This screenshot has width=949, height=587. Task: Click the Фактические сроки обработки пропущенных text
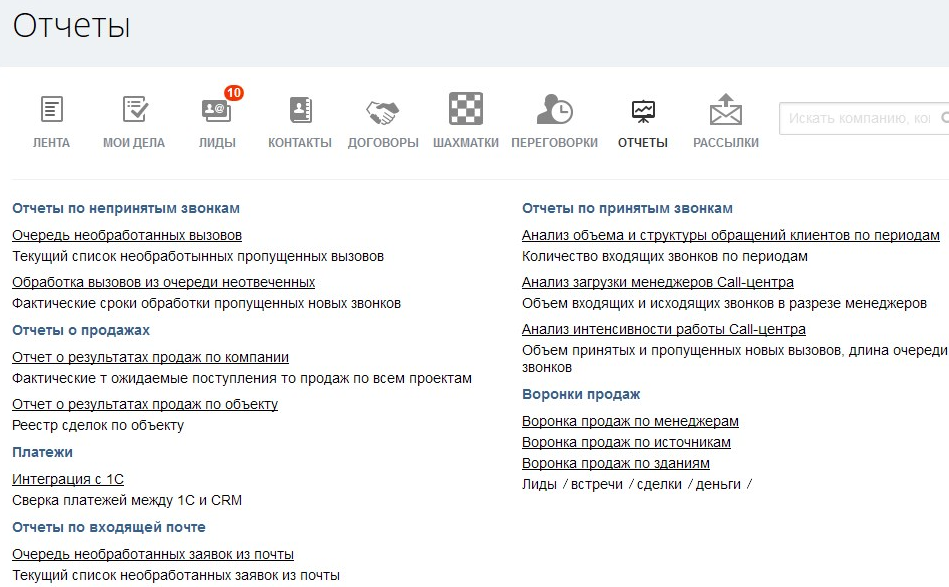tap(206, 304)
